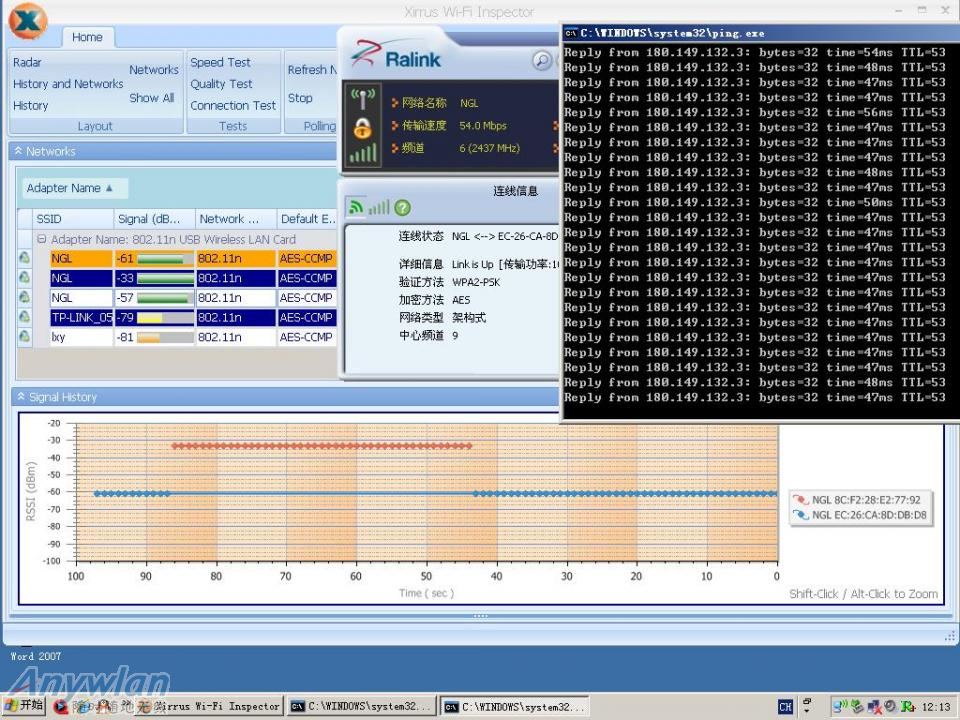Click network icon of the TP-LINK_05 row
This screenshot has width=960, height=720.
pyautogui.click(x=24, y=317)
